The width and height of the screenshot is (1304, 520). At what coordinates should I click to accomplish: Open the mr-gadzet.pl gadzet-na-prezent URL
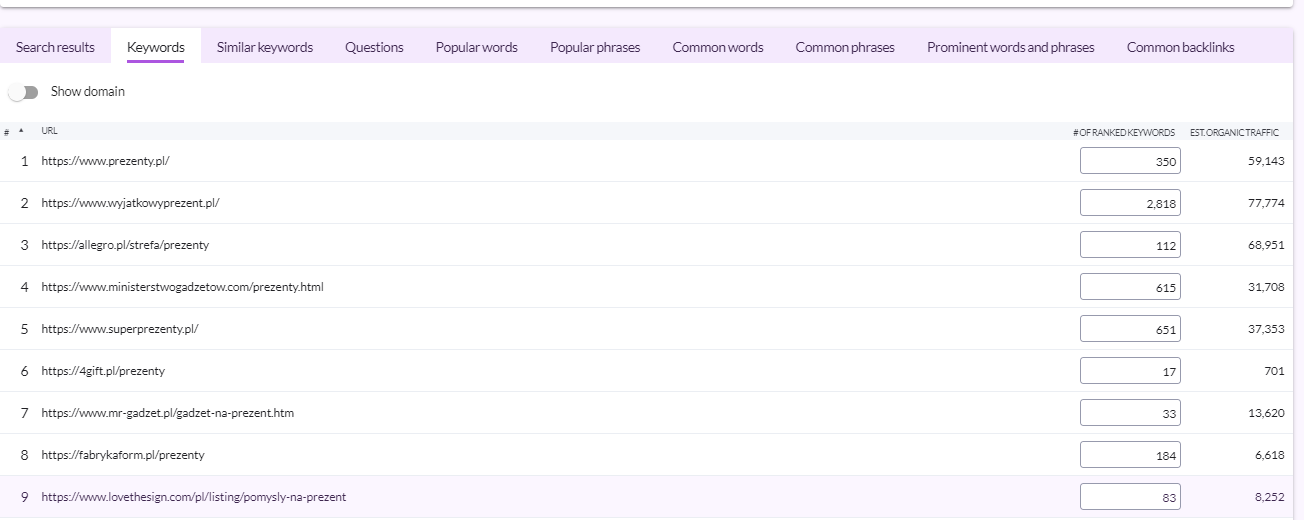[x=167, y=413]
